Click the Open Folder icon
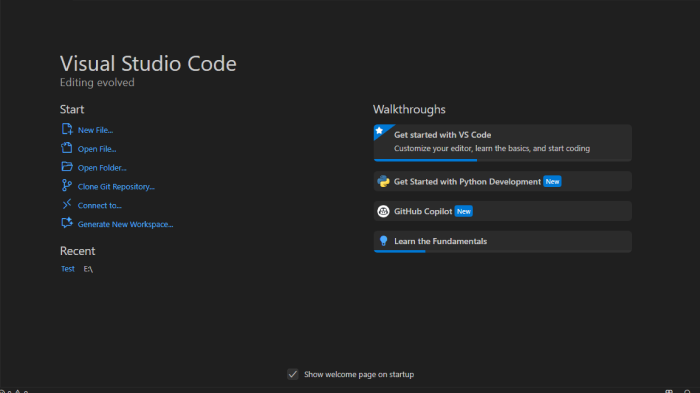 point(67,167)
